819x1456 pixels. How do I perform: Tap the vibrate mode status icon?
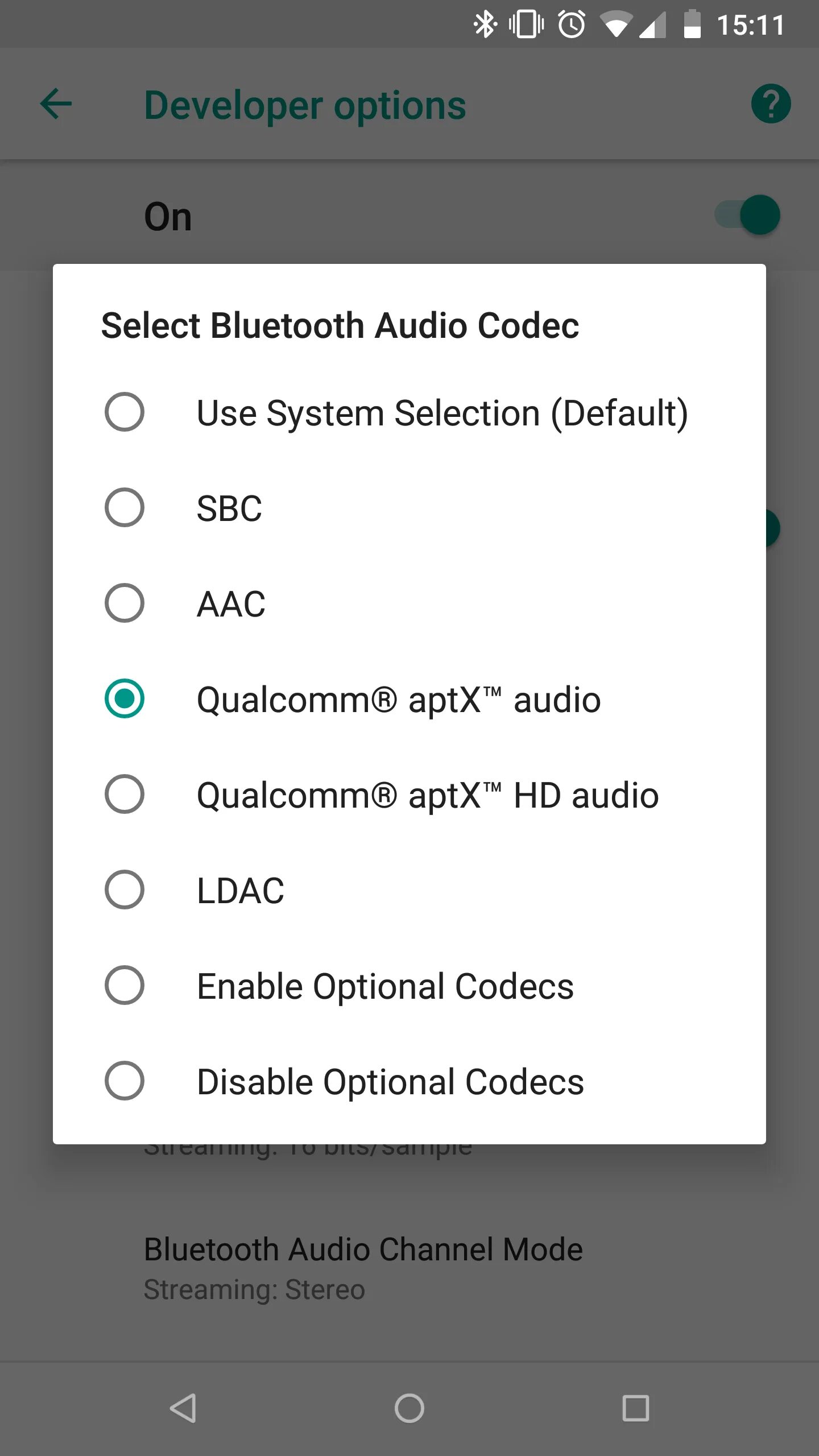pos(526,25)
